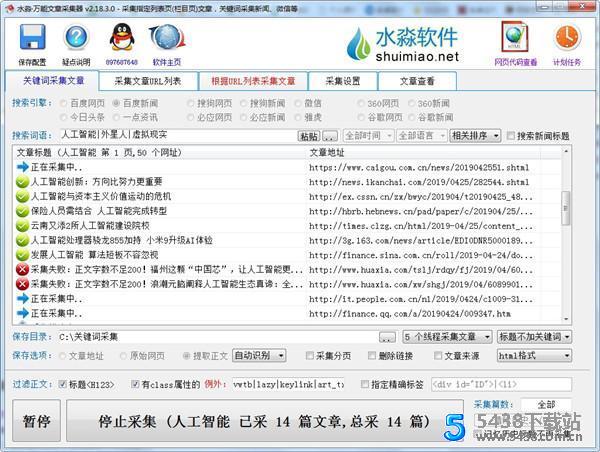
Task: Click the 文章地址 column header
Action: [424, 152]
